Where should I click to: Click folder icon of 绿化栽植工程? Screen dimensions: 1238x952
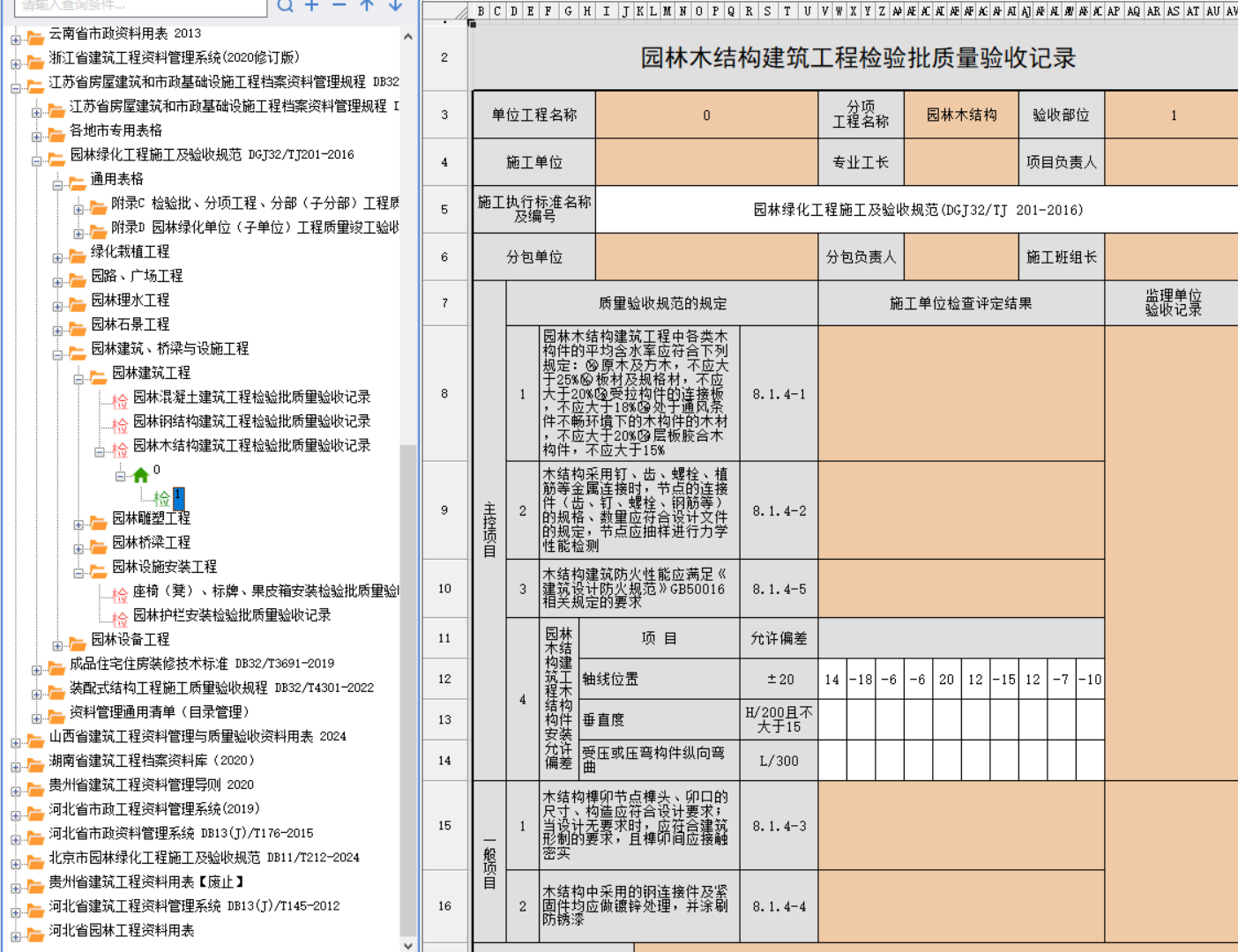[78, 256]
